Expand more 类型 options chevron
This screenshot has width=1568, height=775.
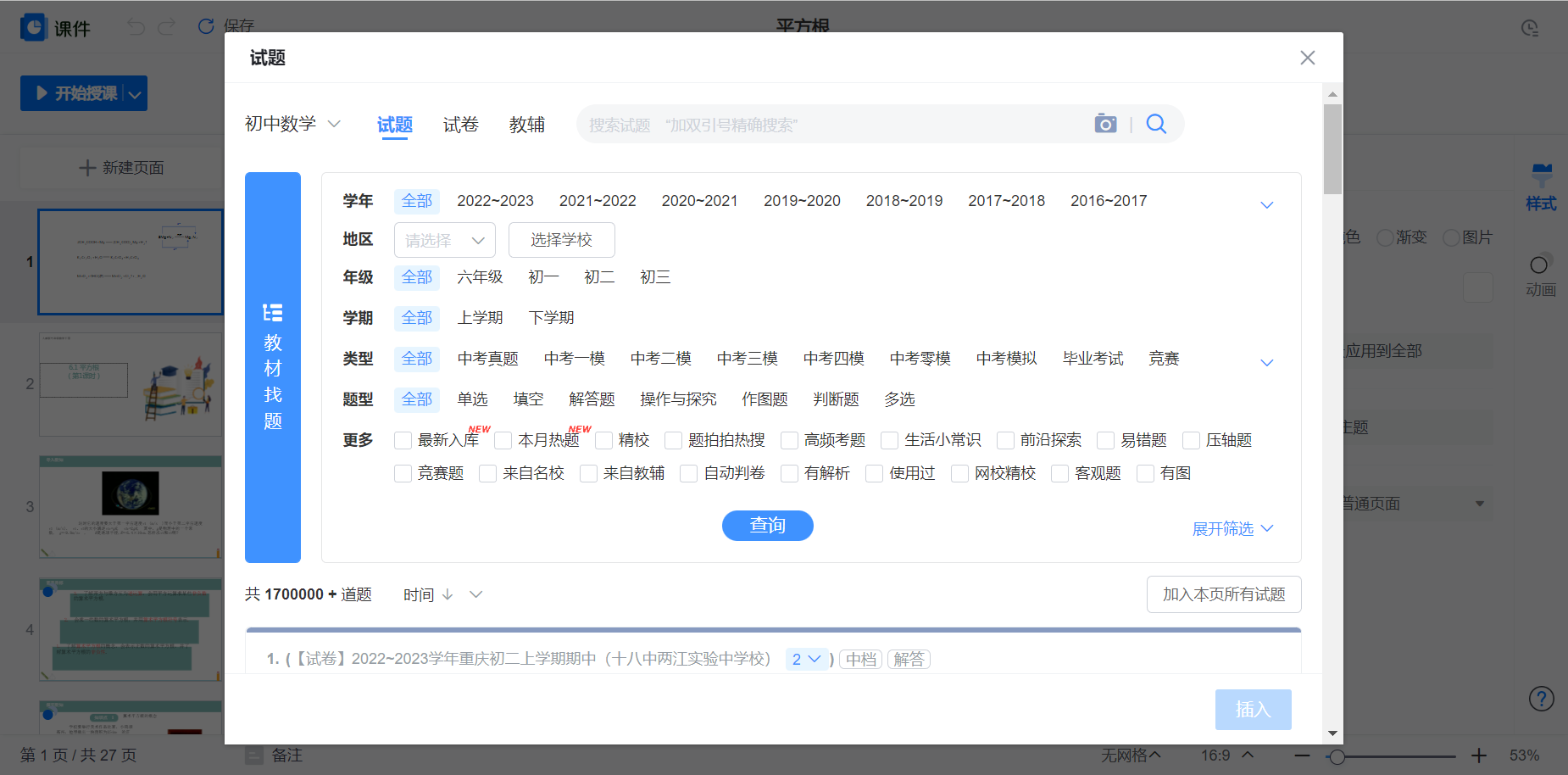(1267, 362)
